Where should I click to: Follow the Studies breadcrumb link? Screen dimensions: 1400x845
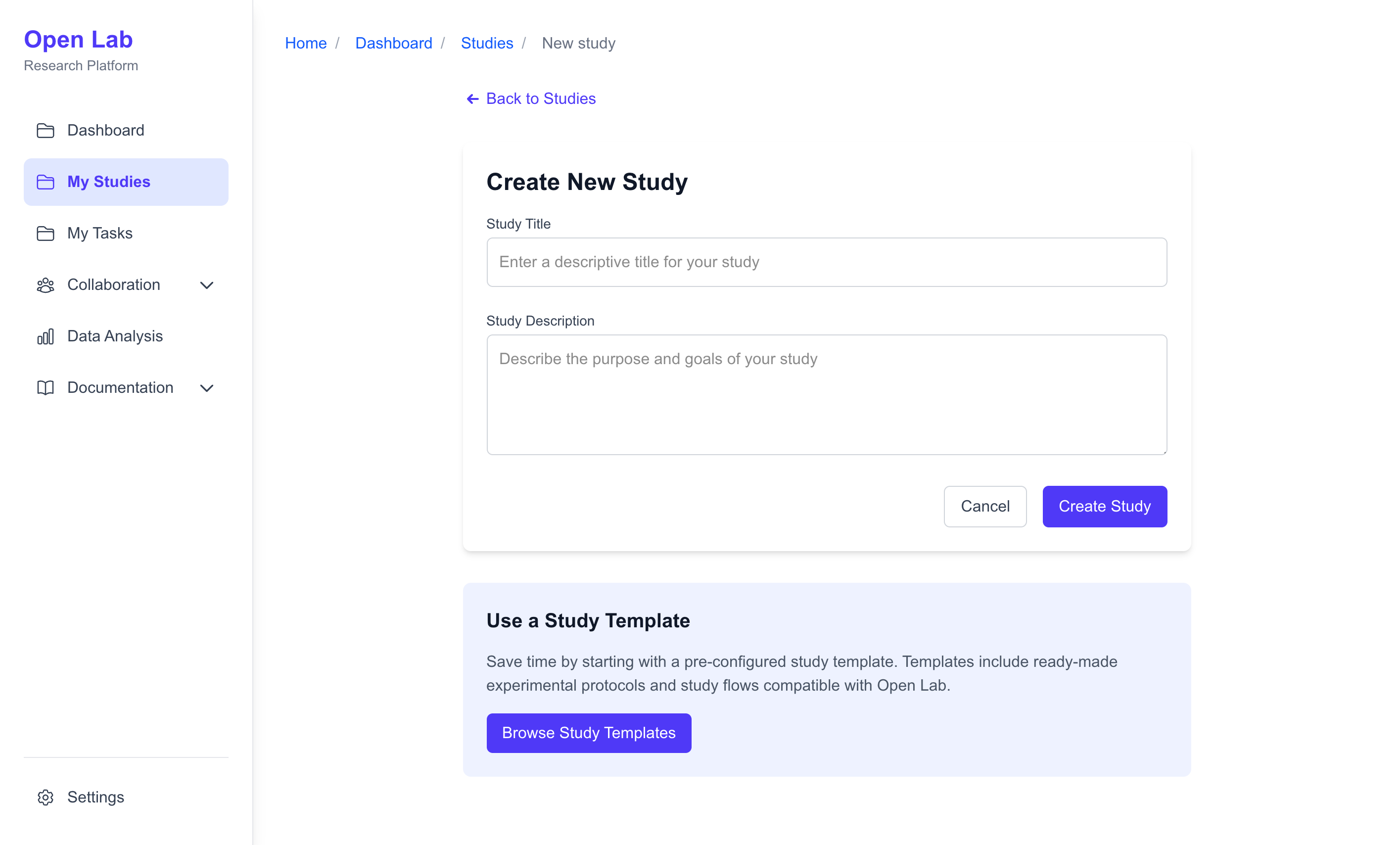(x=486, y=43)
